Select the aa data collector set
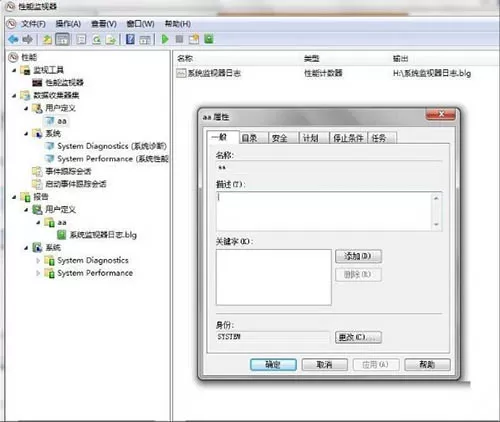Image resolution: width=500 pixels, height=422 pixels. click(x=62, y=121)
